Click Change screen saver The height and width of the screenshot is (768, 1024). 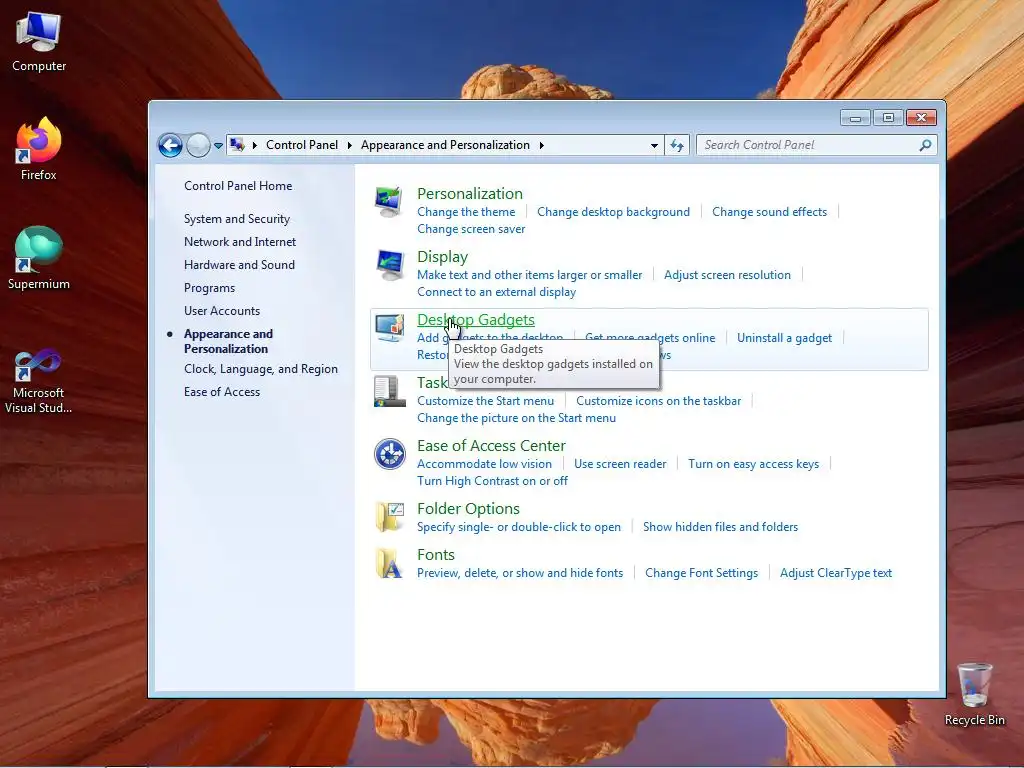click(x=471, y=229)
